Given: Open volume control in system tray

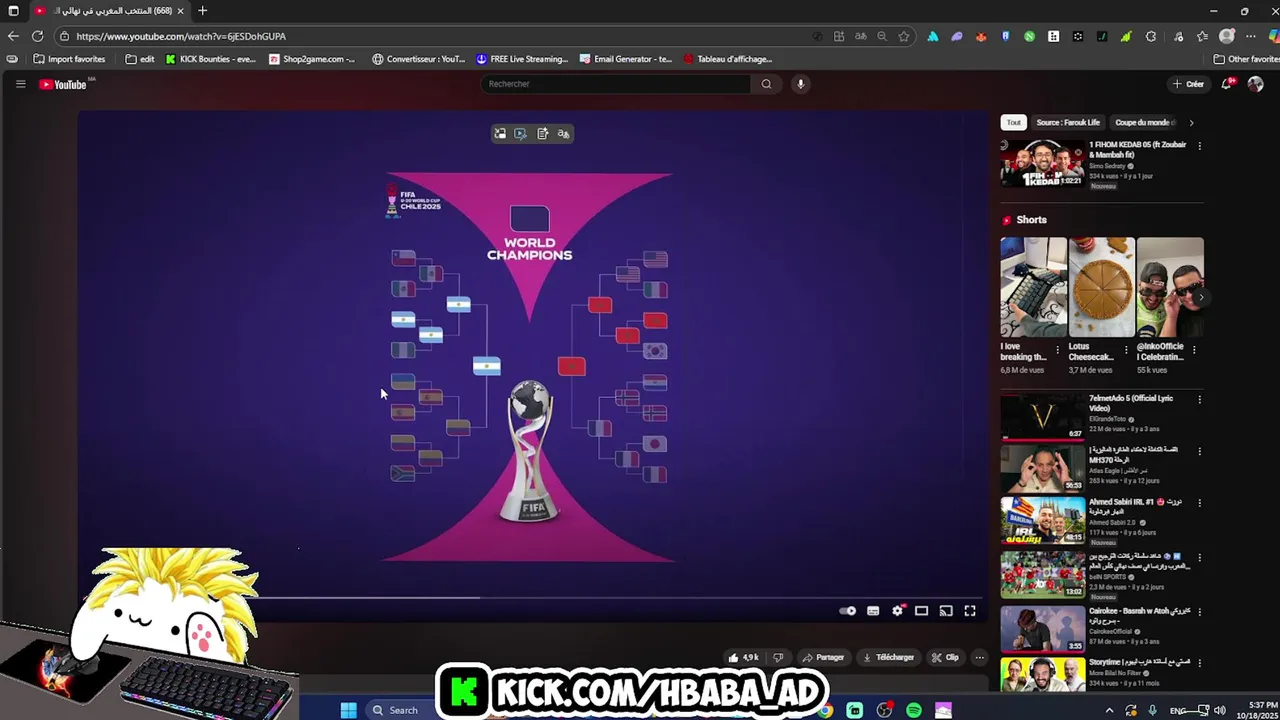Looking at the screenshot, I should click(1219, 710).
